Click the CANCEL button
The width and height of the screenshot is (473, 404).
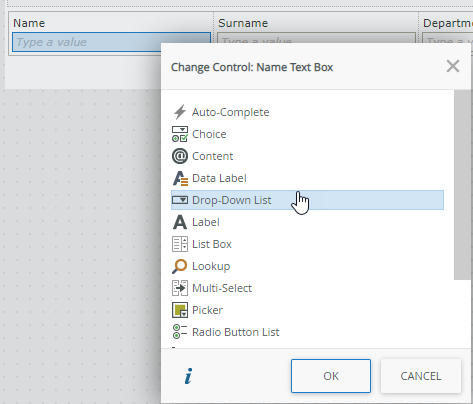[421, 376]
